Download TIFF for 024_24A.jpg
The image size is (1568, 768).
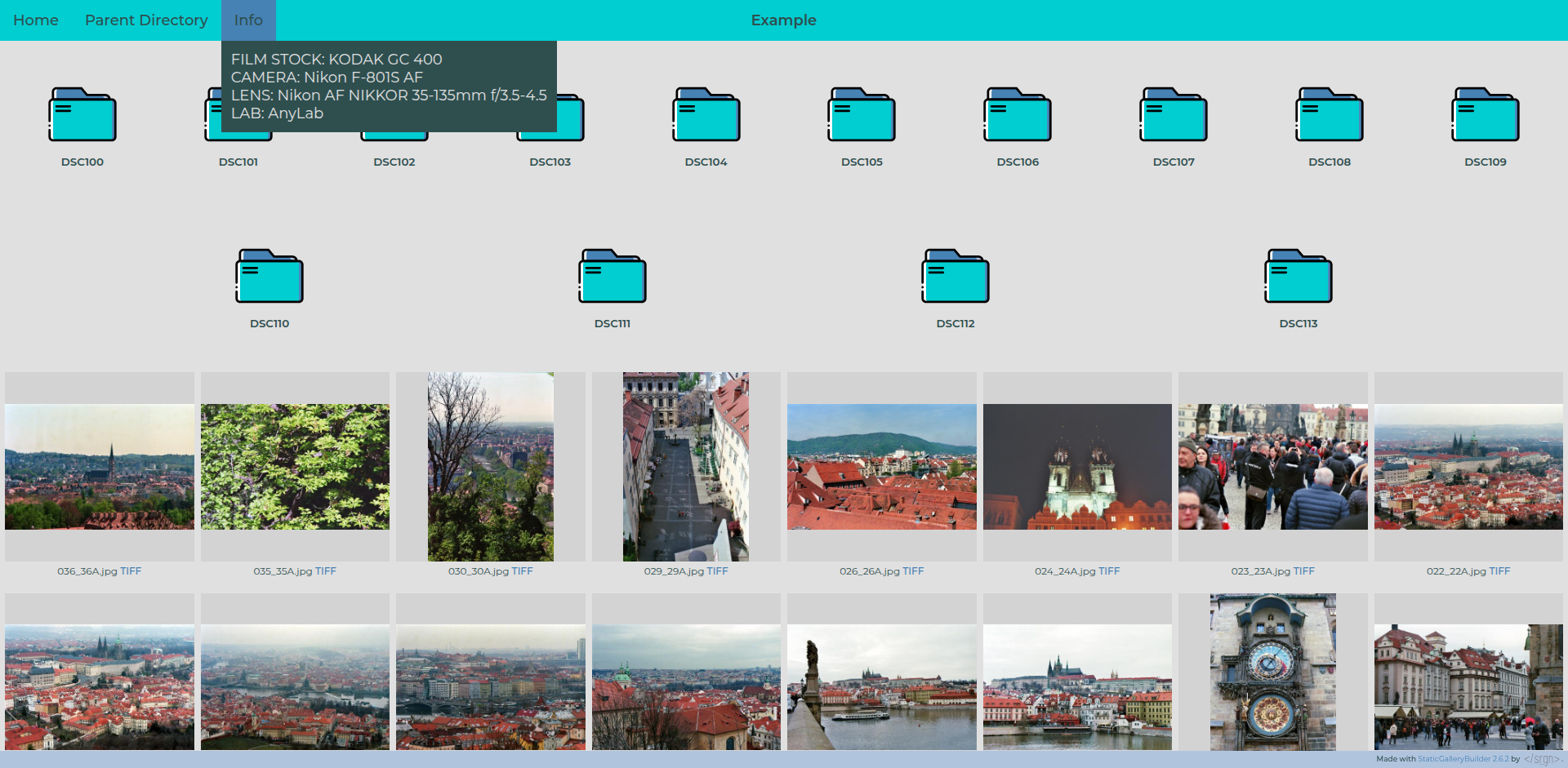[1109, 571]
